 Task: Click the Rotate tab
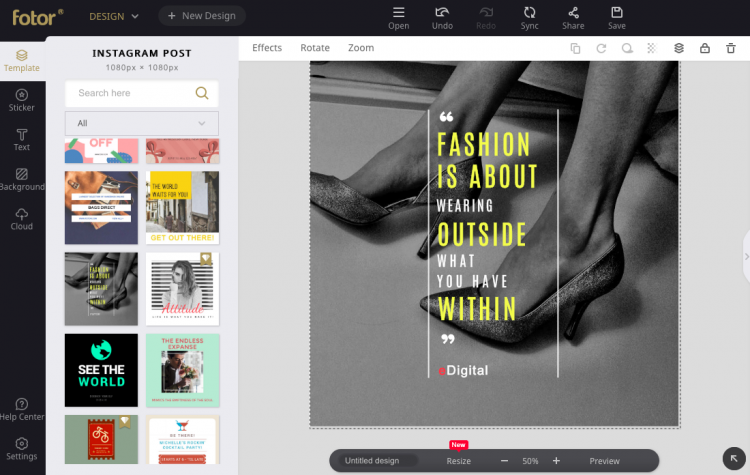315,48
